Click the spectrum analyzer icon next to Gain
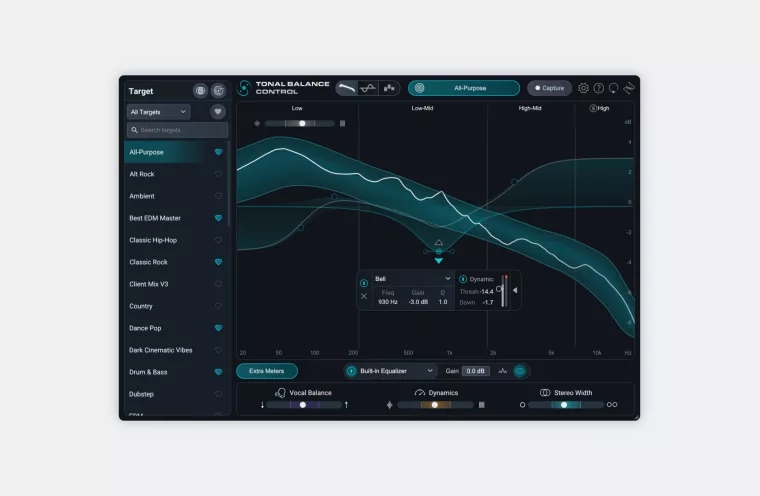Viewport: 760px width, 496px height. 503,371
